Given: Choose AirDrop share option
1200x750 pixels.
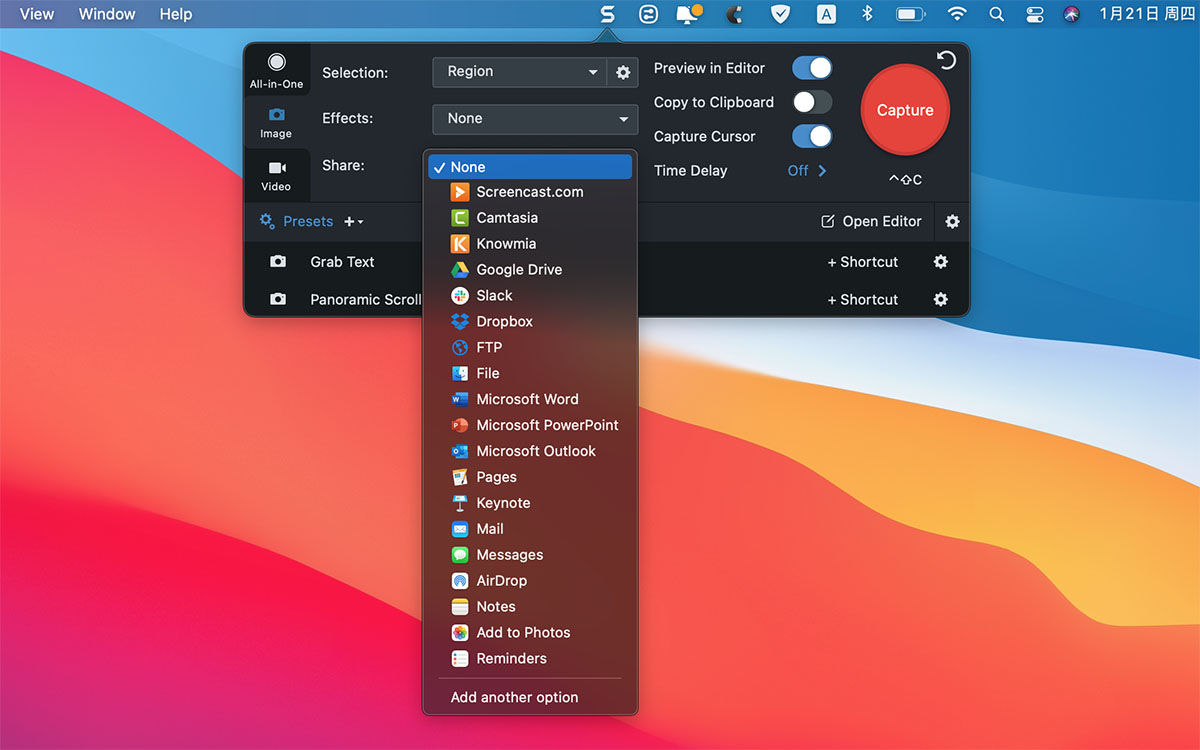Looking at the screenshot, I should [530, 582].
